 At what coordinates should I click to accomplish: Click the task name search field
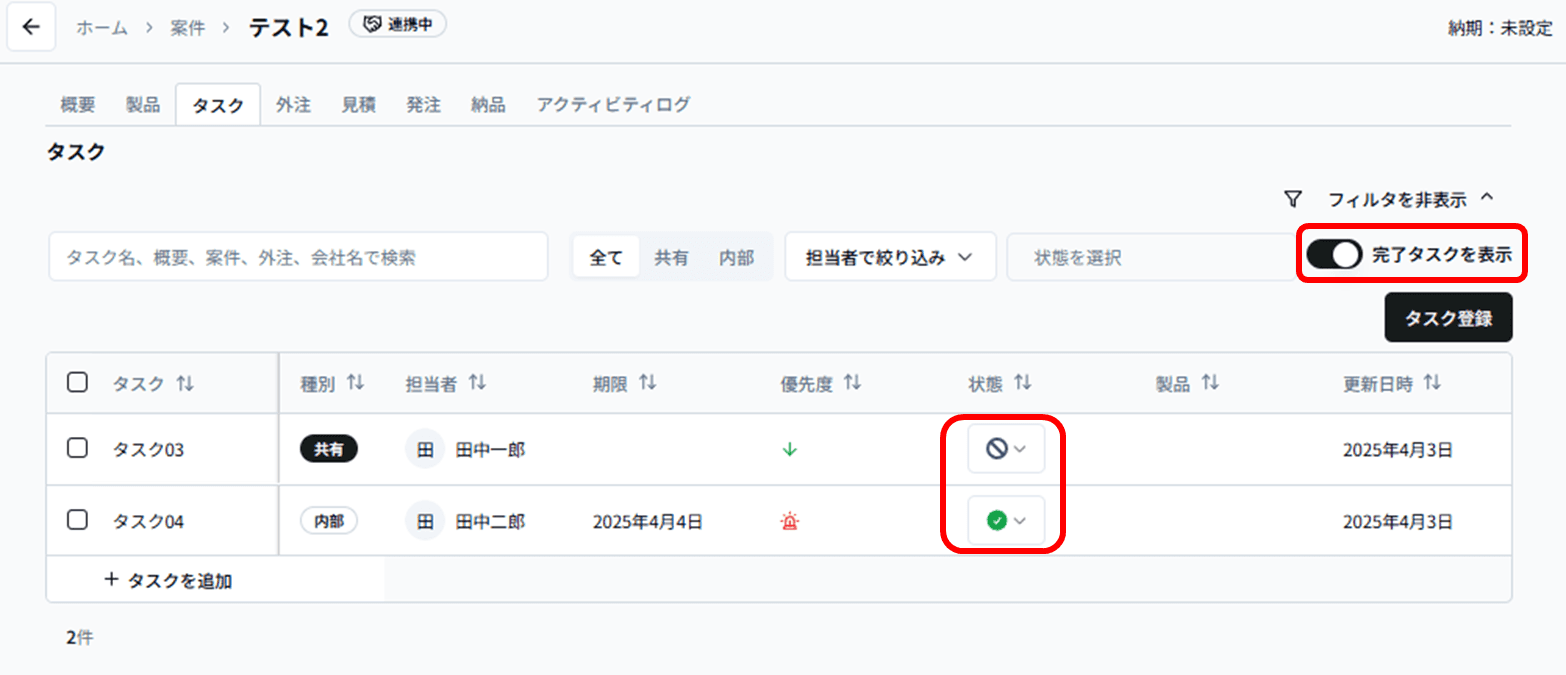298,256
